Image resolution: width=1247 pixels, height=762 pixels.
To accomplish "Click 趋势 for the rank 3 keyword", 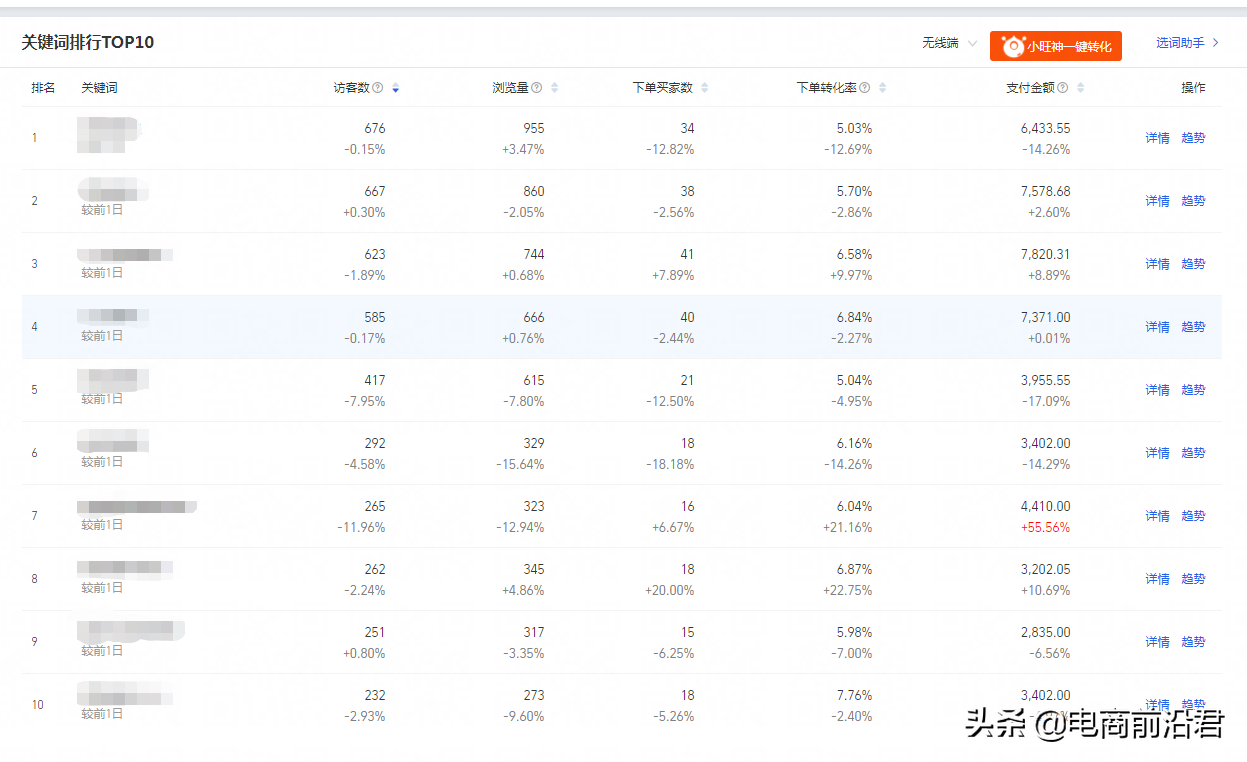I will tap(1193, 263).
